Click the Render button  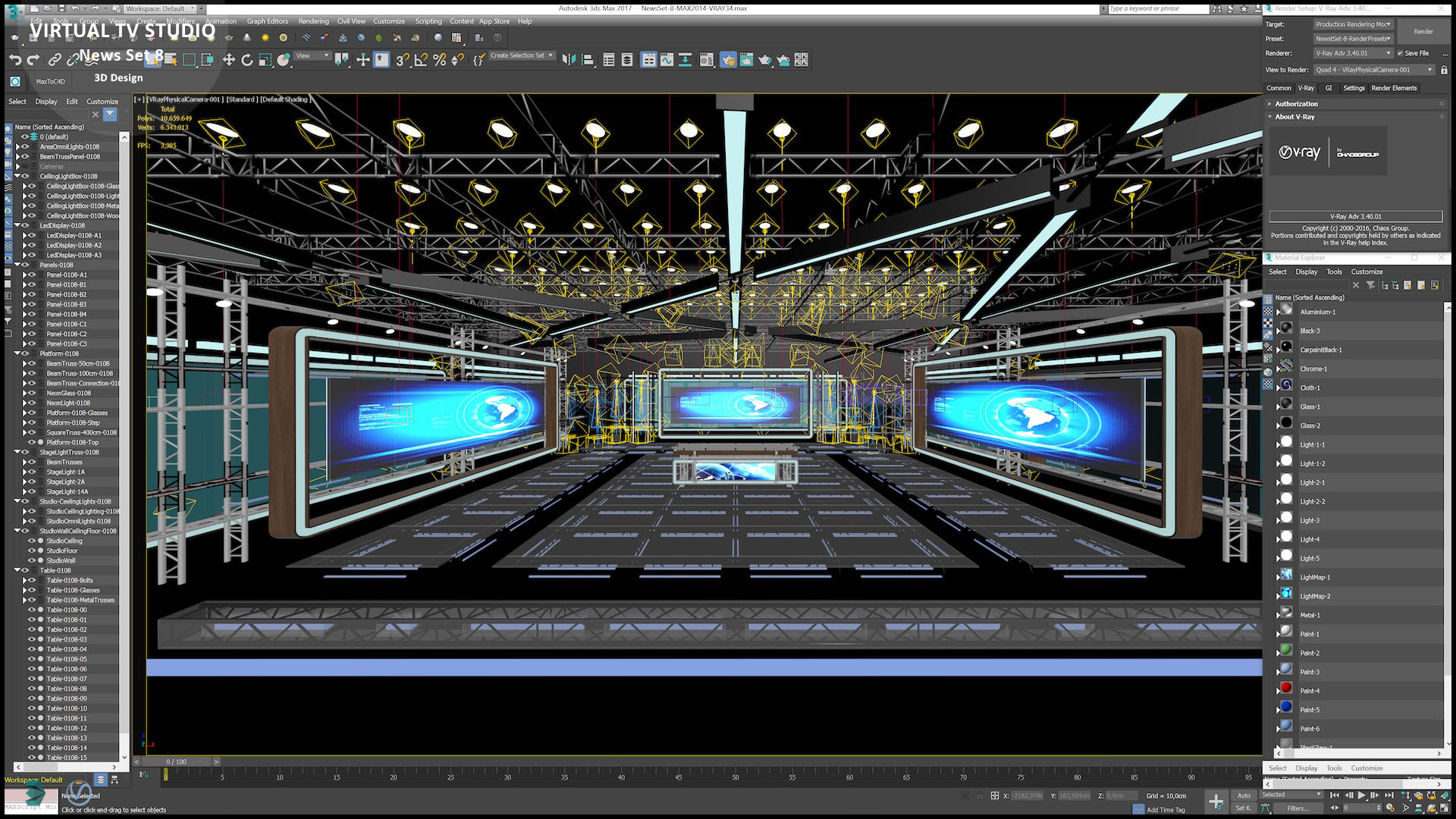click(x=1423, y=32)
